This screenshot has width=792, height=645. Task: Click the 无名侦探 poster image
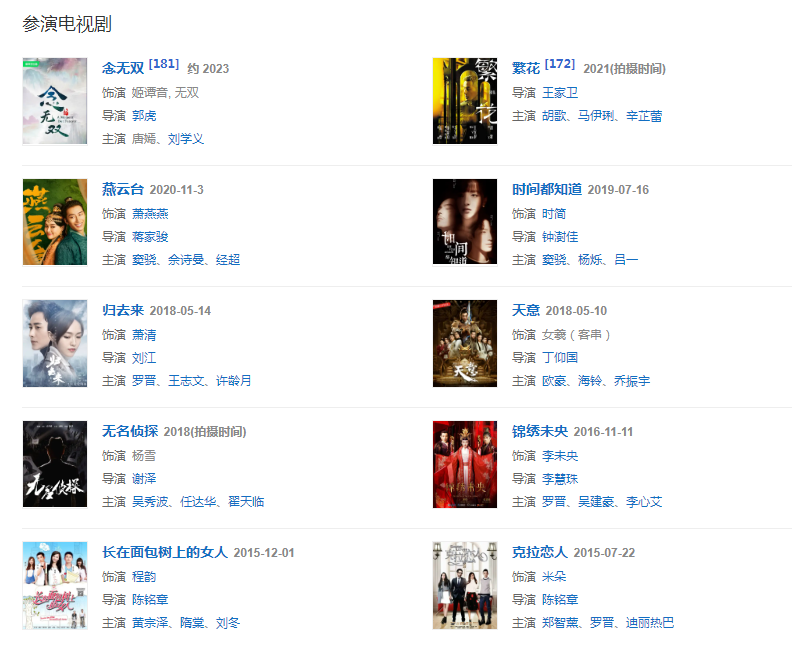(x=55, y=464)
